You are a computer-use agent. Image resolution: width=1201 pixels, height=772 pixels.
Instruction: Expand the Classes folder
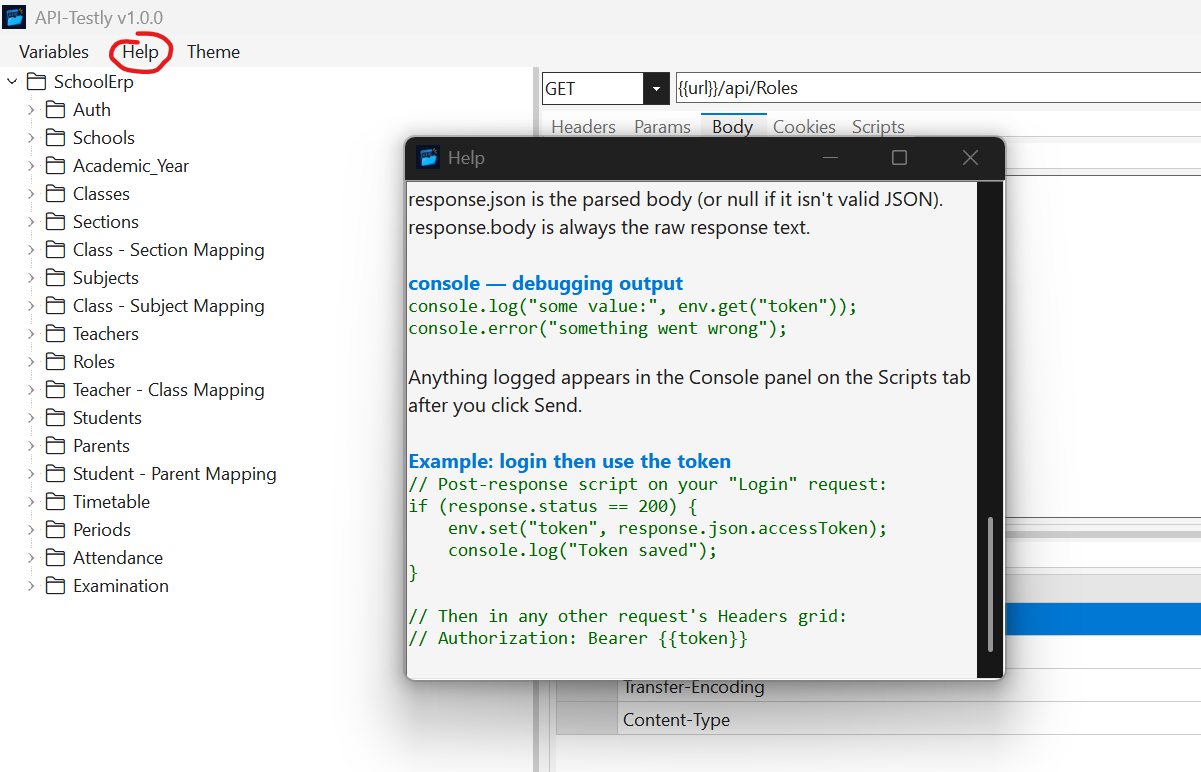pos(31,194)
